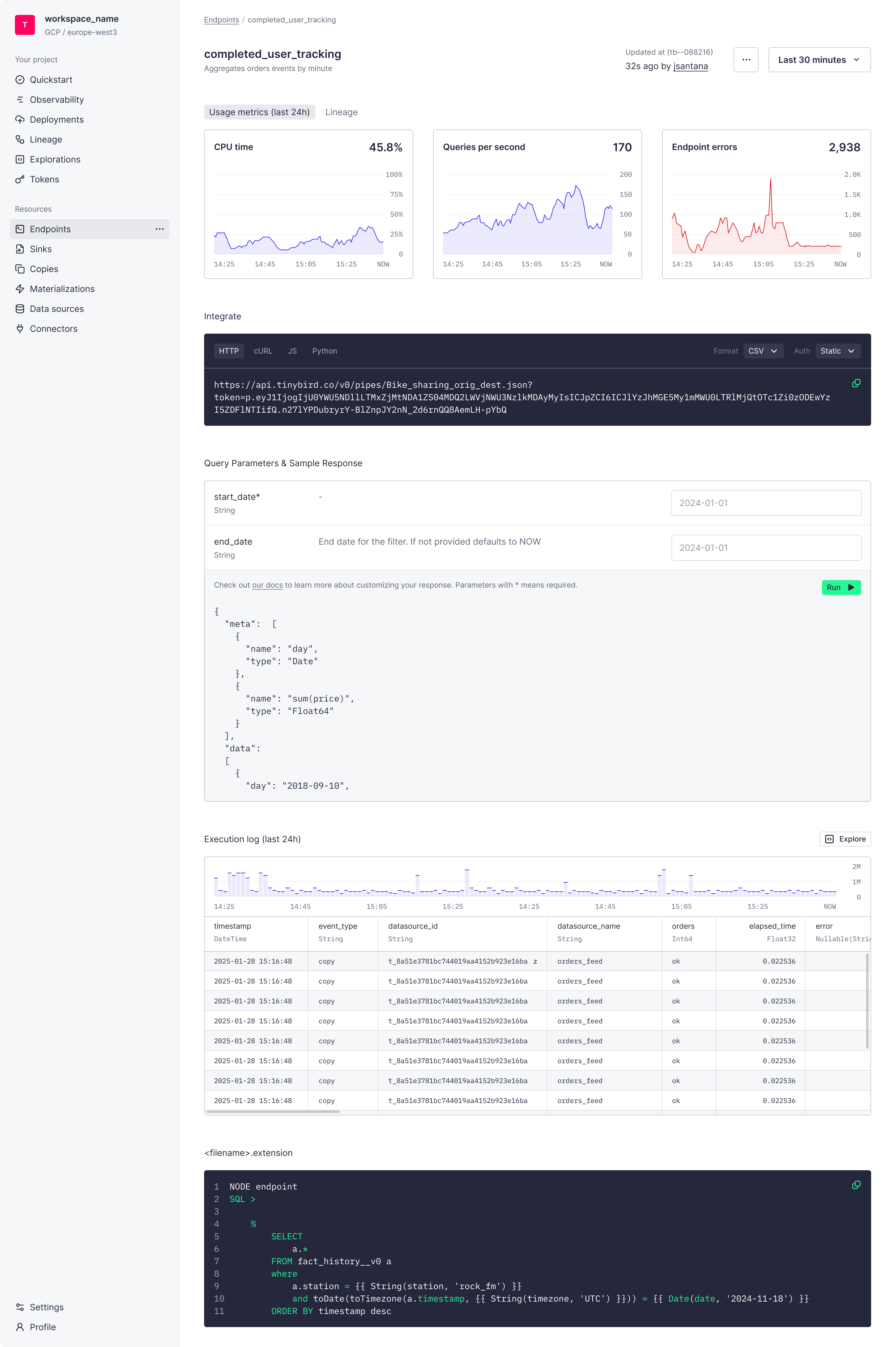Copy the HTTP endpoint URL icon

[x=856, y=383]
